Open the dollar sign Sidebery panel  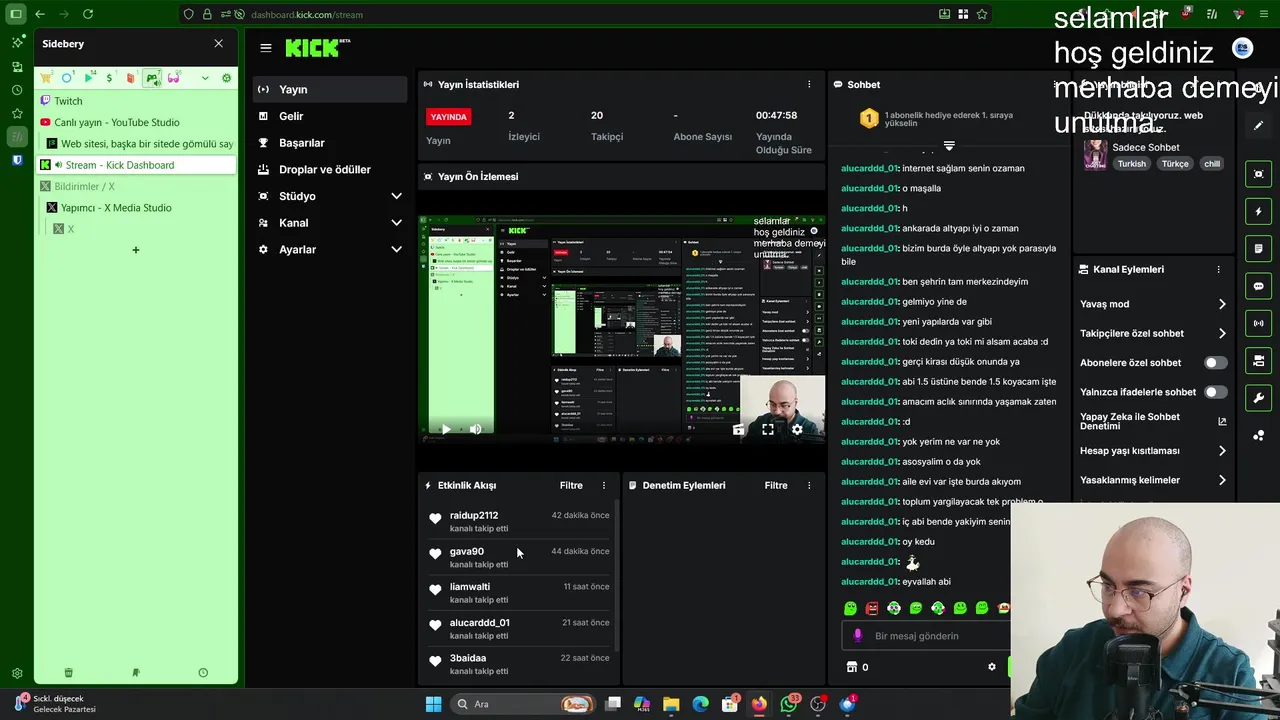point(109,78)
